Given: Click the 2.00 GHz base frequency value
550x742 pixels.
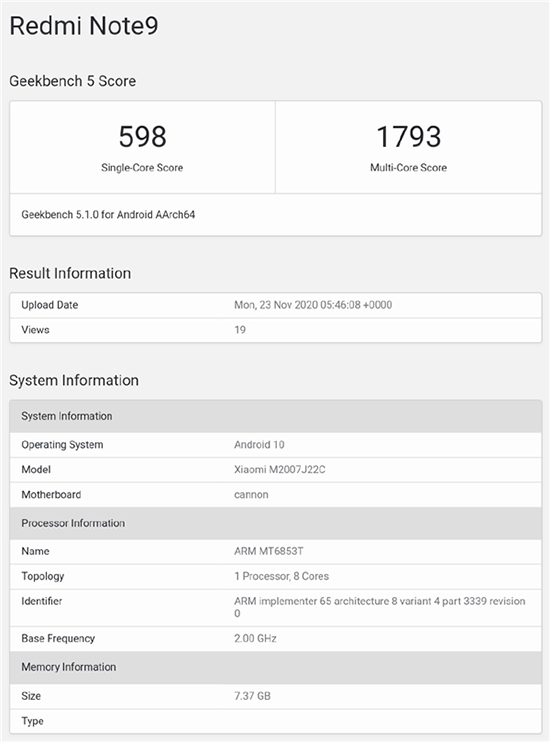Looking at the screenshot, I should (255, 638).
